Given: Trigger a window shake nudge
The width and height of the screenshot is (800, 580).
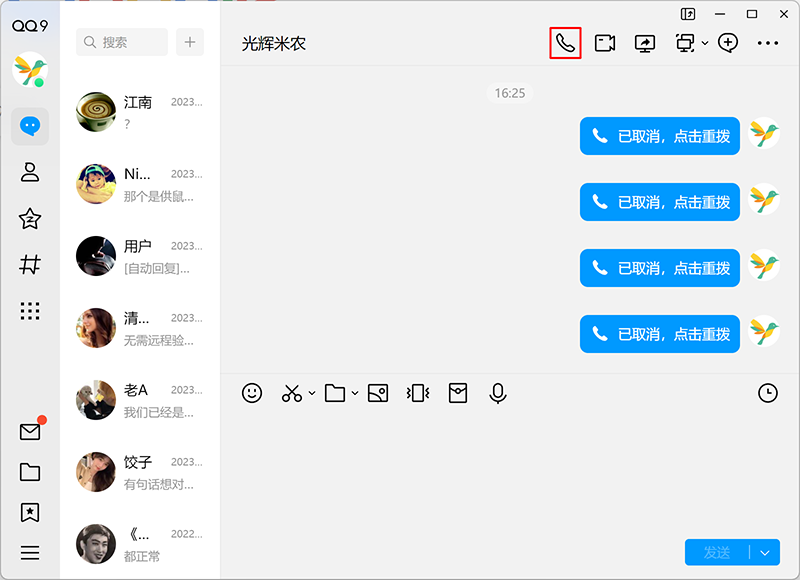Looking at the screenshot, I should tap(417, 393).
